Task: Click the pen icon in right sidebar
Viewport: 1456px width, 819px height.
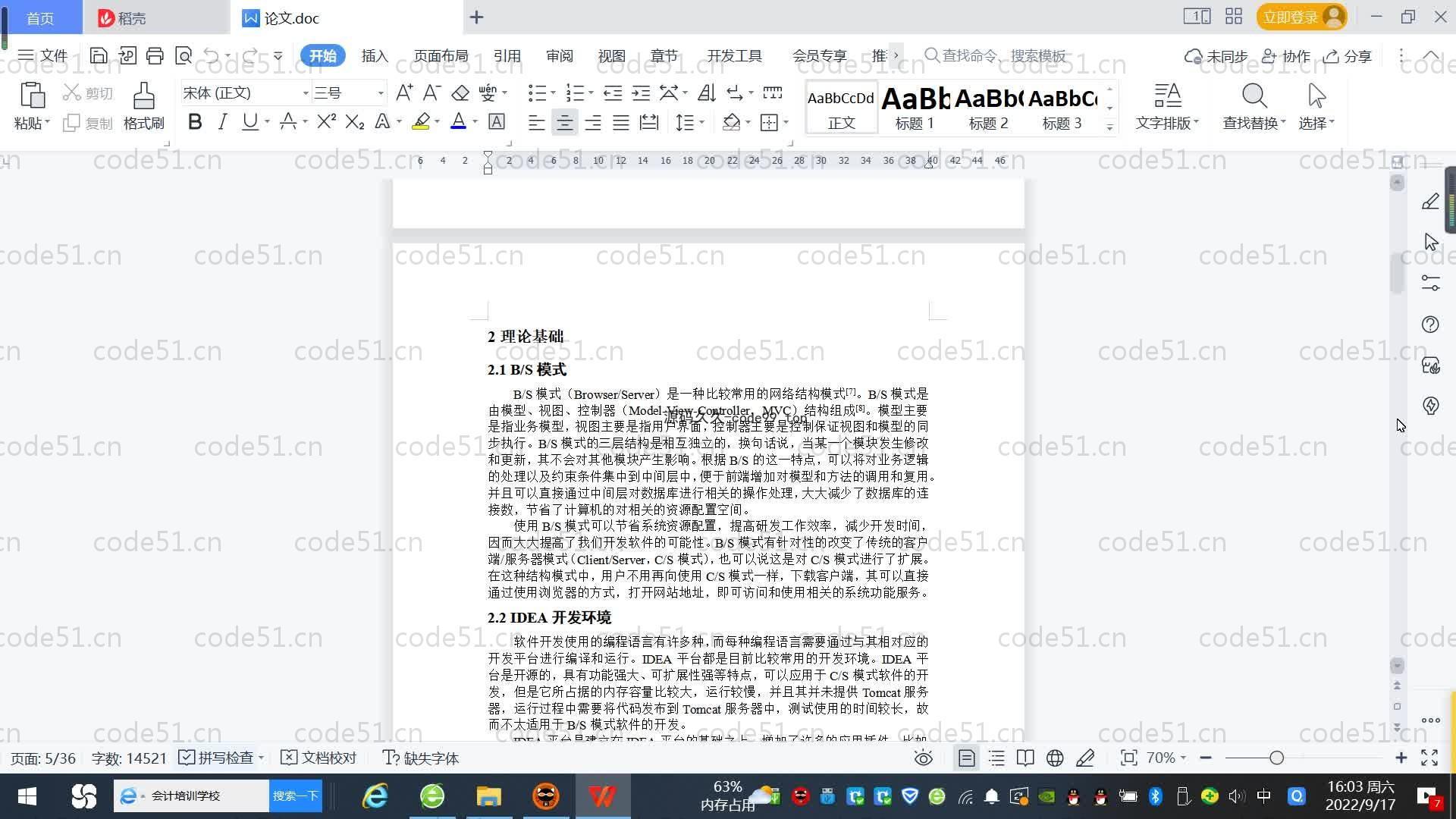Action: point(1430,202)
